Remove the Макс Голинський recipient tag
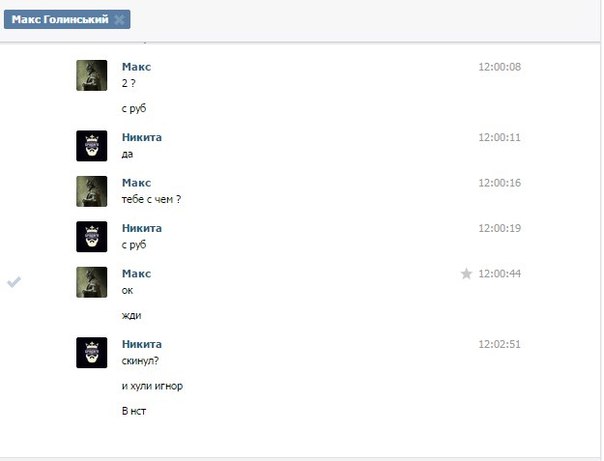This screenshot has height=461, width=604. coord(119,20)
